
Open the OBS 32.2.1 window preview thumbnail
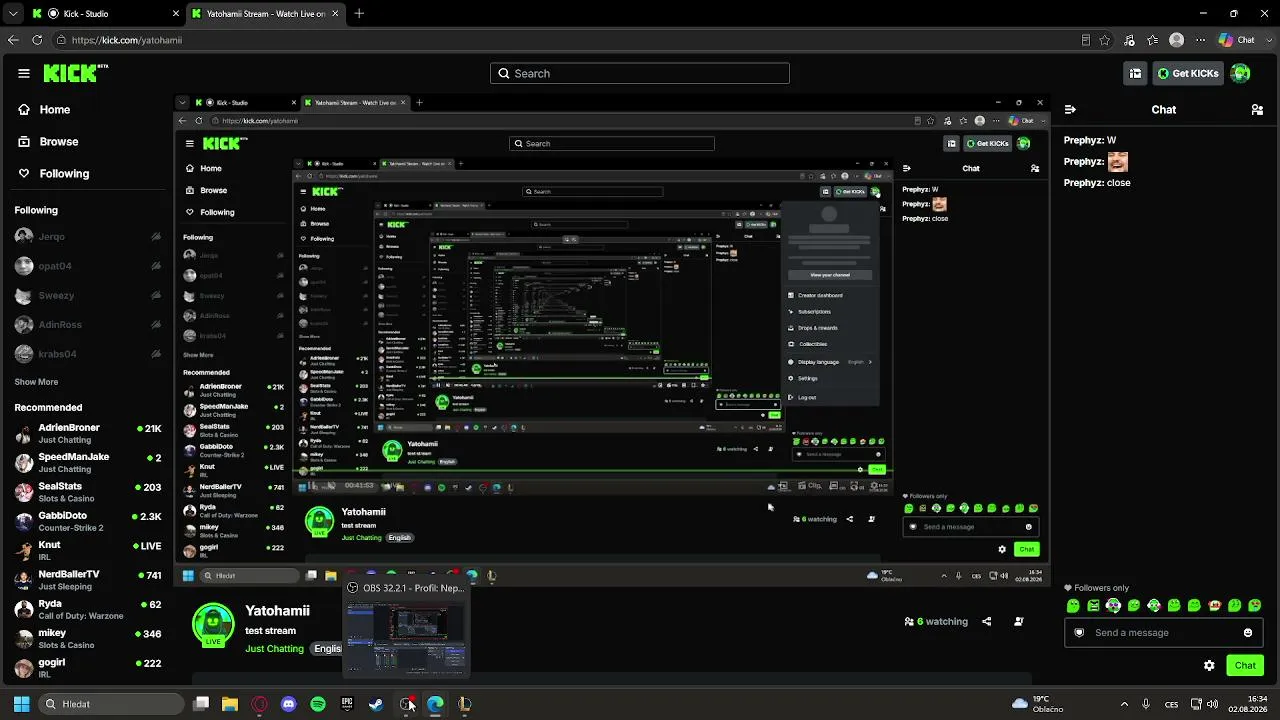pos(405,636)
